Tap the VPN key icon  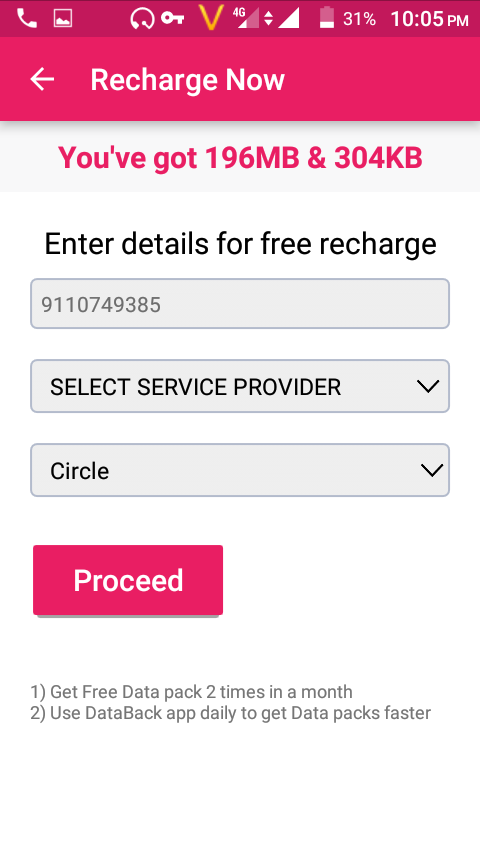(x=173, y=19)
